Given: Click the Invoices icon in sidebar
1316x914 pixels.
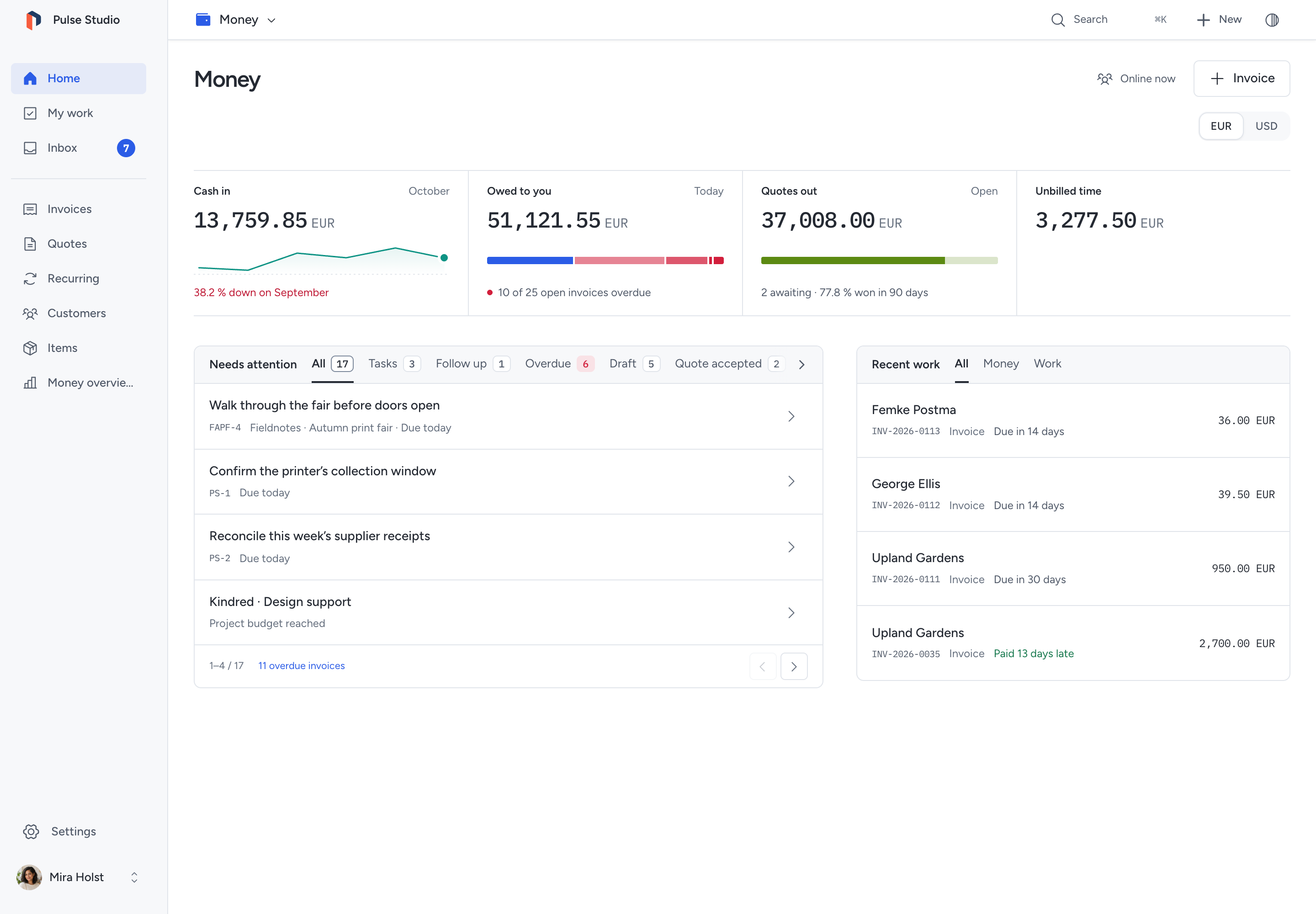Looking at the screenshot, I should click(x=30, y=209).
